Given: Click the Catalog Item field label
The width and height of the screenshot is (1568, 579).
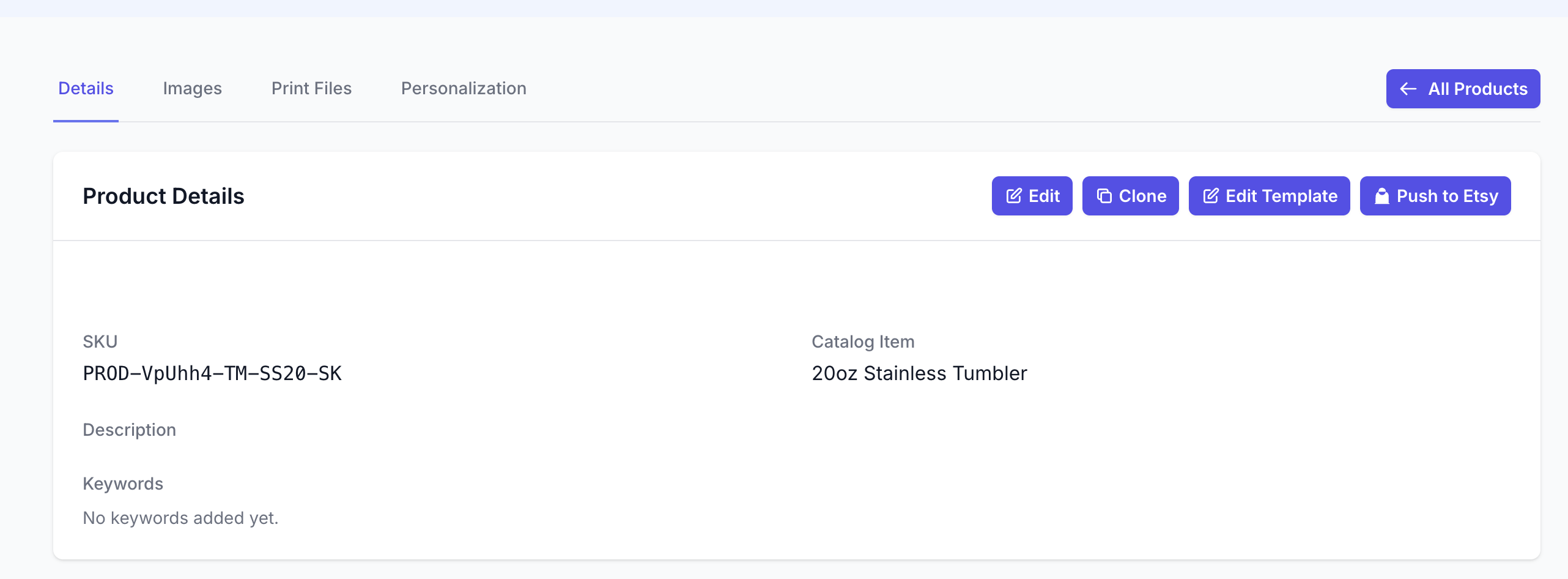Looking at the screenshot, I should [x=863, y=342].
